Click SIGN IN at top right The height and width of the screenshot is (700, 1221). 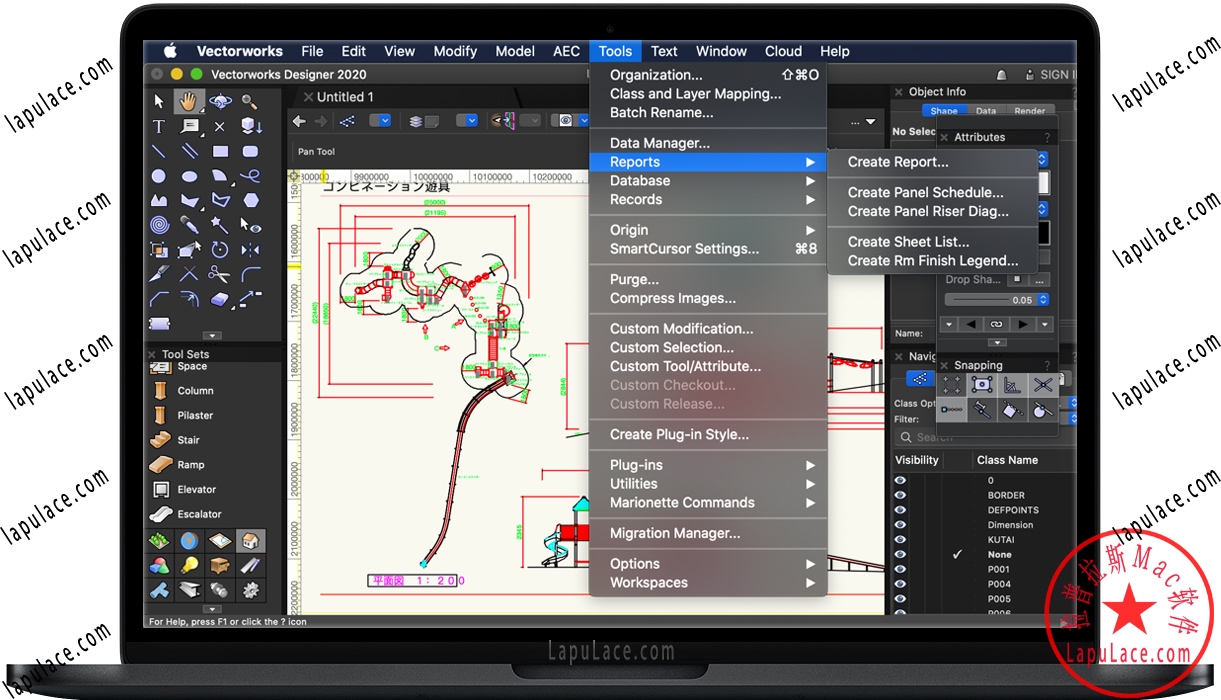(x=1057, y=75)
